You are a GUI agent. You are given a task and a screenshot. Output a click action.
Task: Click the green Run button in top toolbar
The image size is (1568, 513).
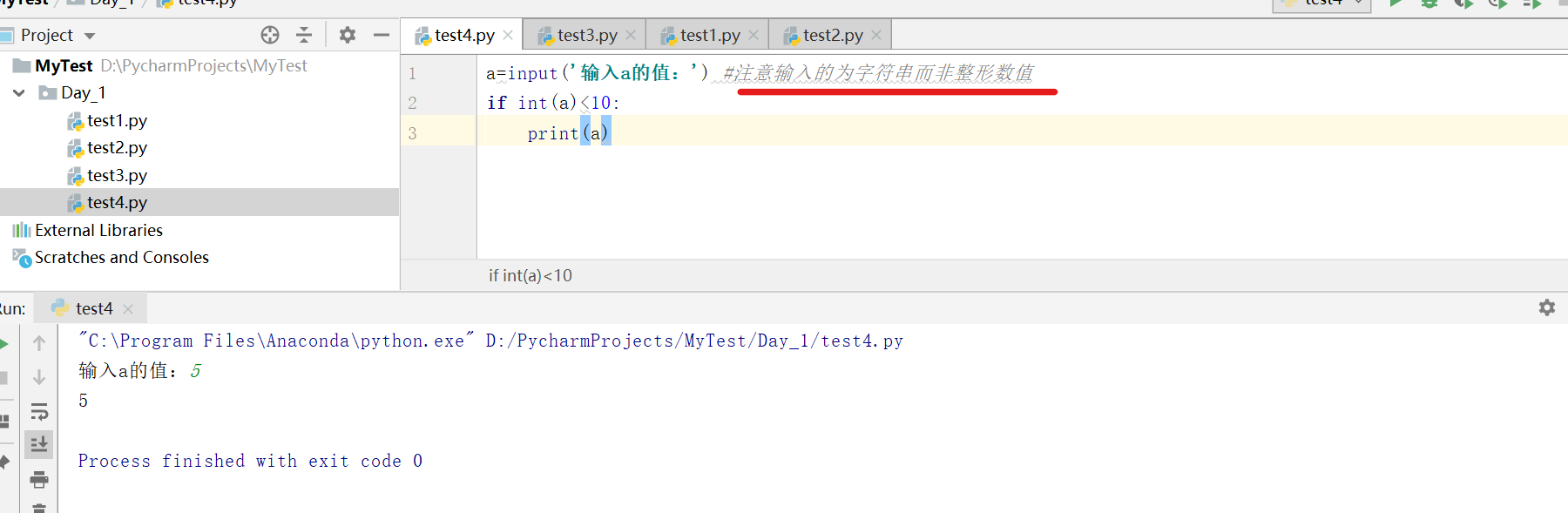1396,3
